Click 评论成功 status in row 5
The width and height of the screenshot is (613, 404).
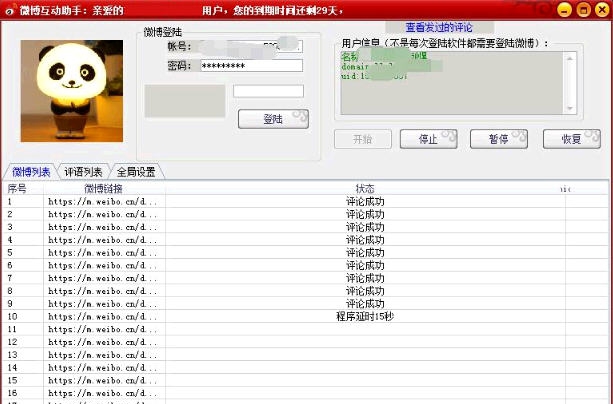pos(365,253)
